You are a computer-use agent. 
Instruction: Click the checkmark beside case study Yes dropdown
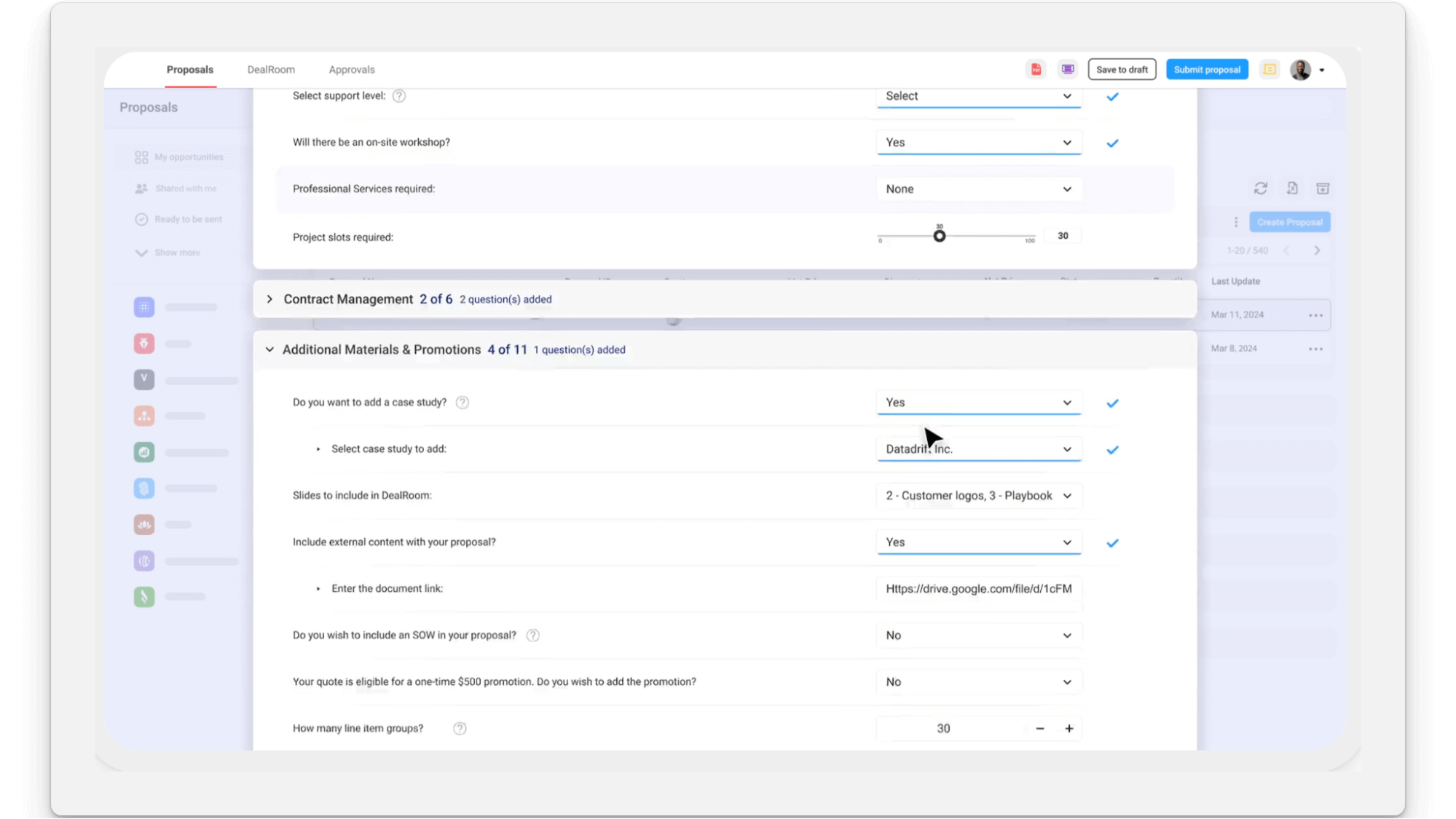pos(1112,403)
